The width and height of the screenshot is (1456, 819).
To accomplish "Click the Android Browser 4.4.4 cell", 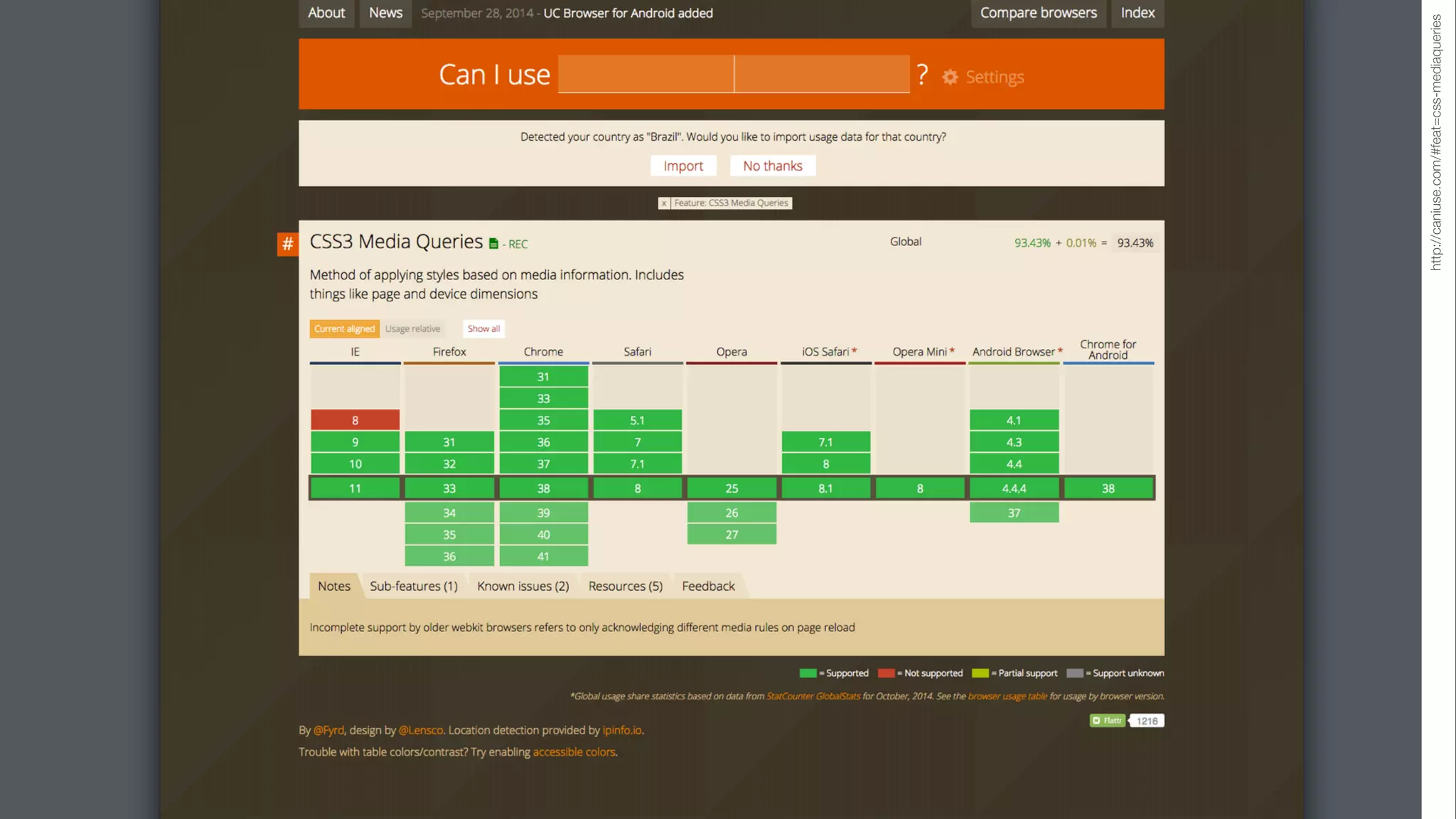I will [x=1014, y=488].
